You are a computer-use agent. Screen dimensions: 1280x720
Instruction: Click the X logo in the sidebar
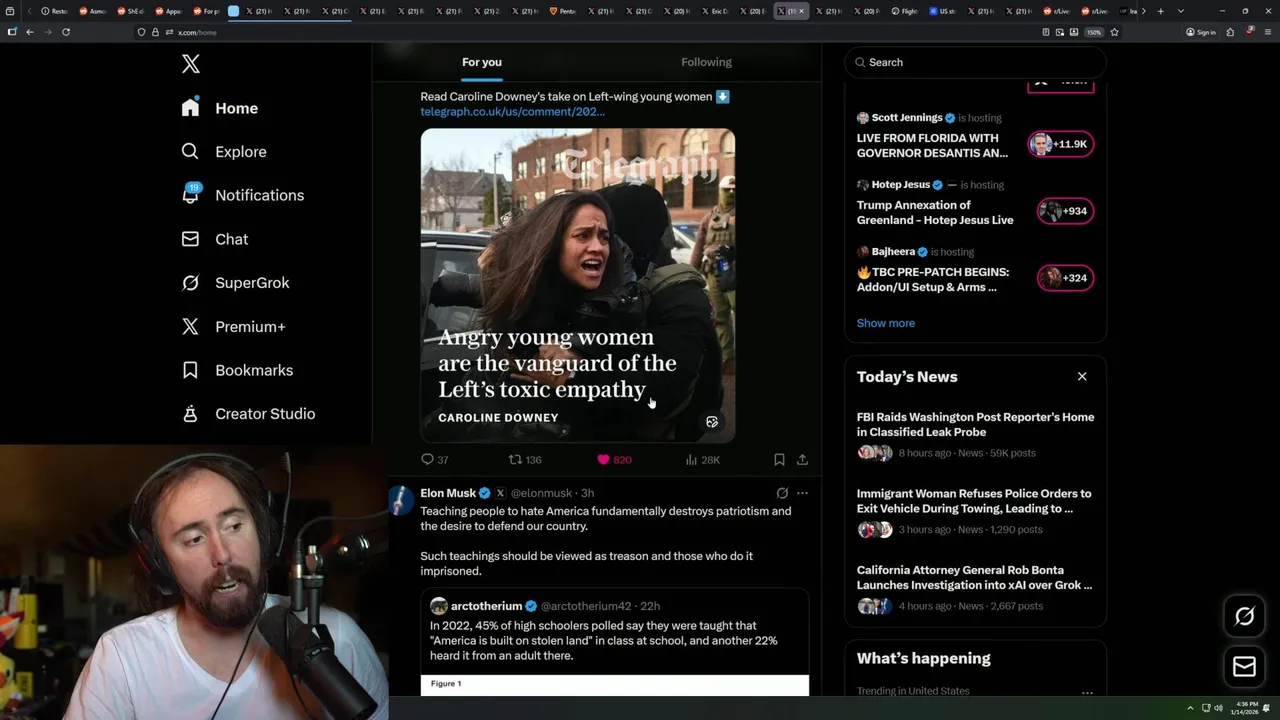pyautogui.click(x=191, y=64)
